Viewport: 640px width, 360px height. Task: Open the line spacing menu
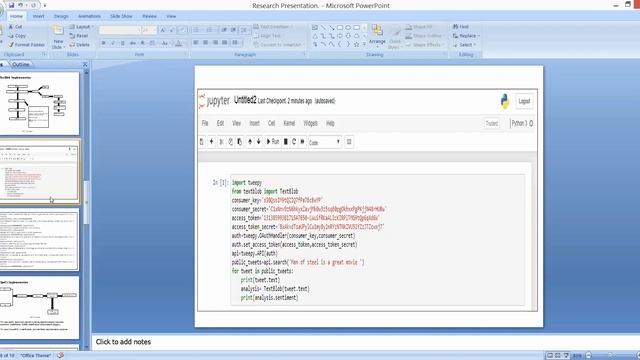pyautogui.click(x=244, y=30)
